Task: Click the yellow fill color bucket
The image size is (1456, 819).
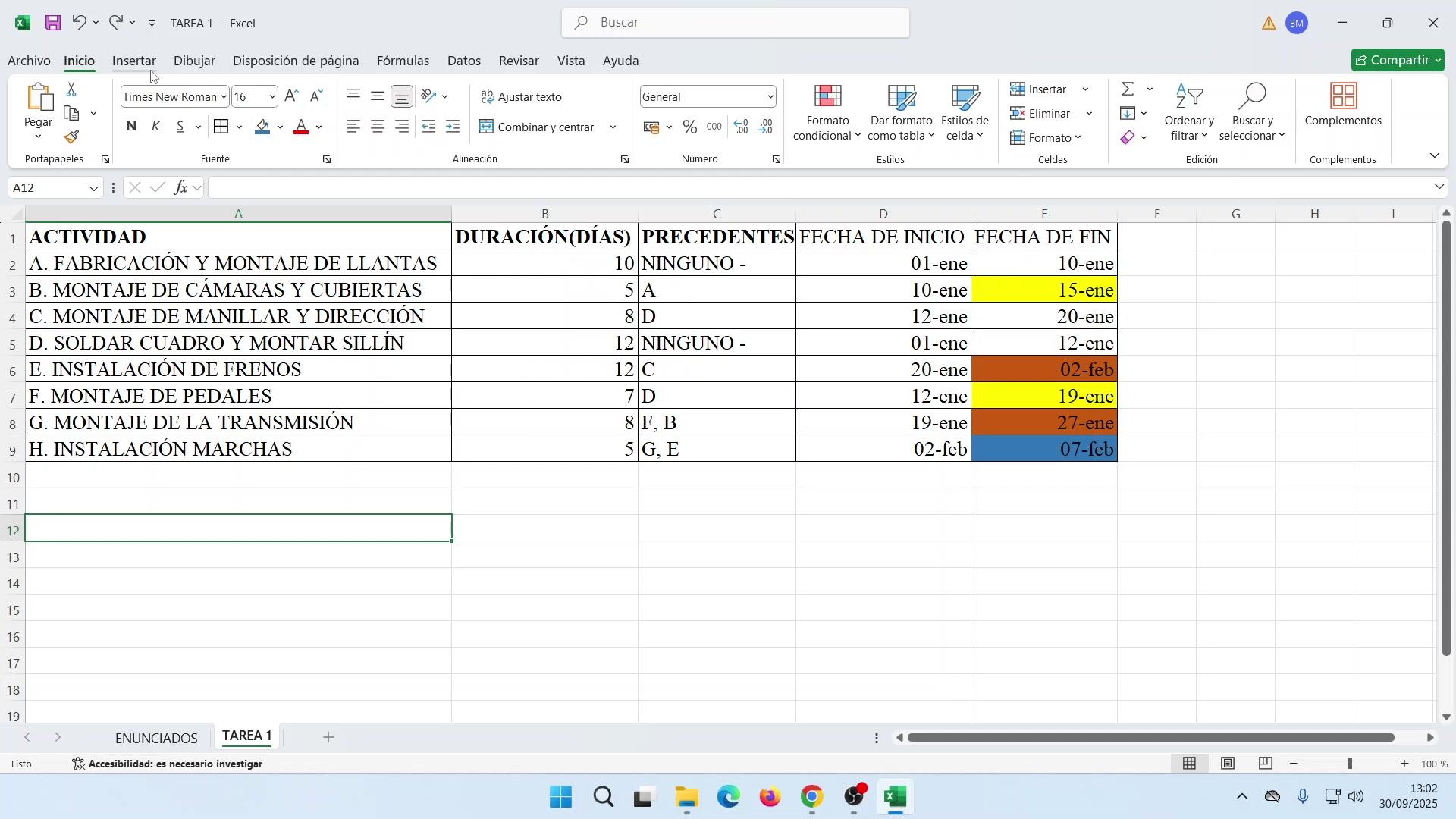Action: (x=263, y=127)
